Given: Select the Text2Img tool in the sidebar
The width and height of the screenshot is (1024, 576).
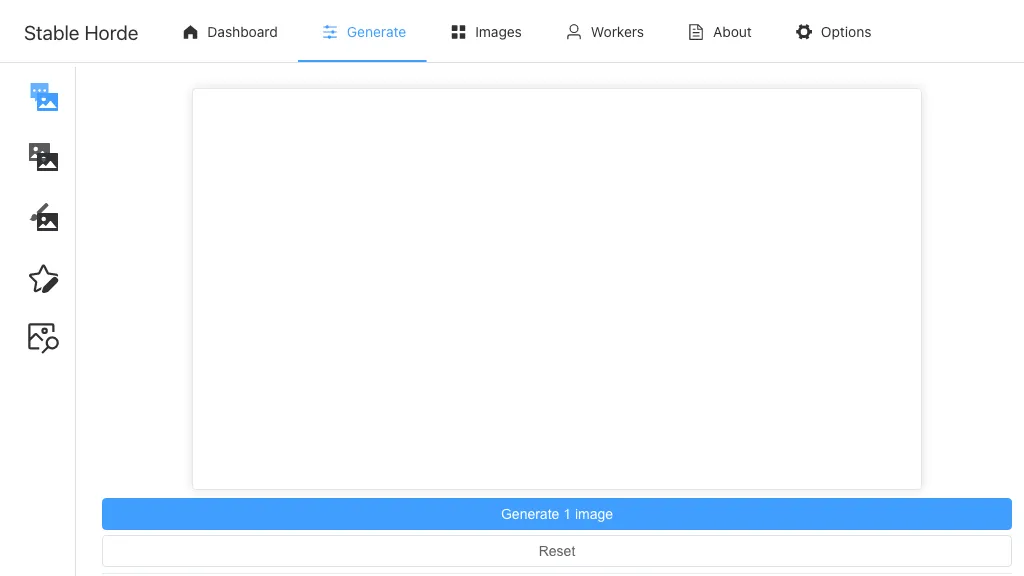Looking at the screenshot, I should click(42, 96).
